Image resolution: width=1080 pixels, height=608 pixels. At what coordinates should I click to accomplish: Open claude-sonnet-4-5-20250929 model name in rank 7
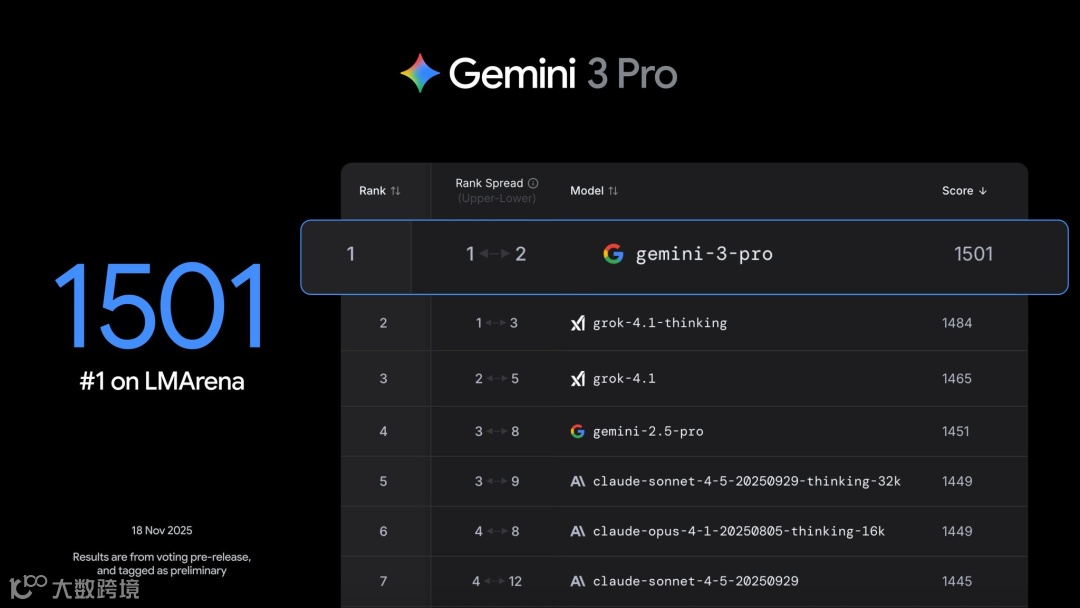696,581
